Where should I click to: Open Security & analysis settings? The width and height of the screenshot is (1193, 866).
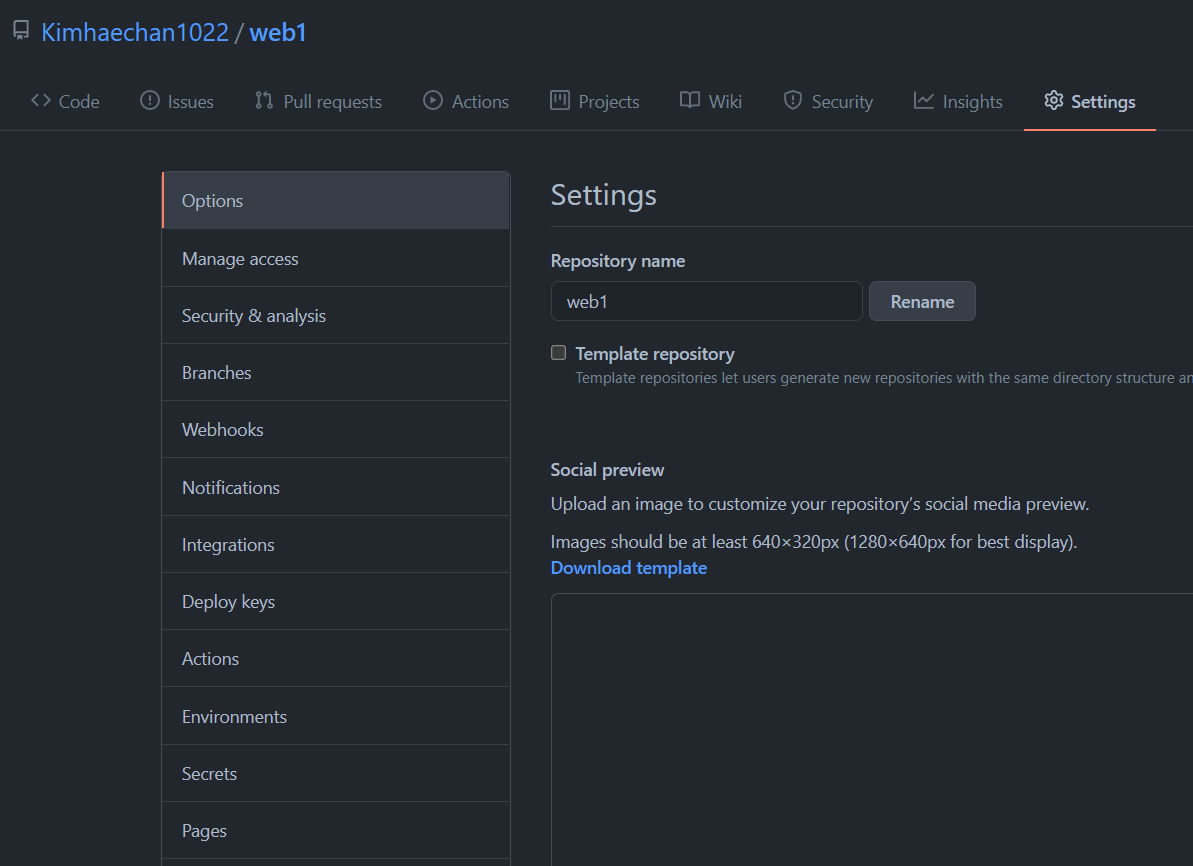pyautogui.click(x=336, y=316)
